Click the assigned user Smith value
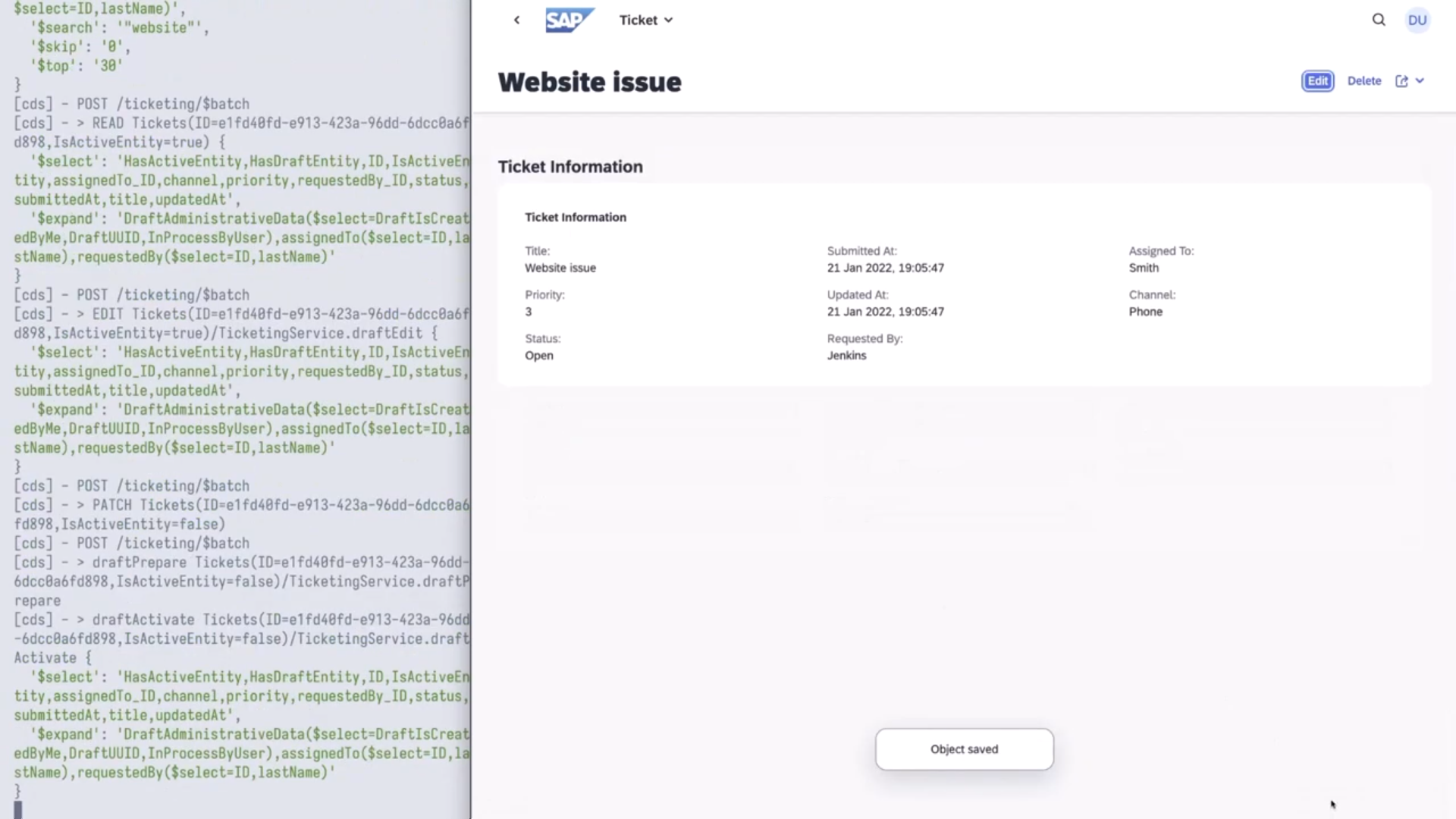Viewport: 1456px width, 819px height. pos(1143,268)
